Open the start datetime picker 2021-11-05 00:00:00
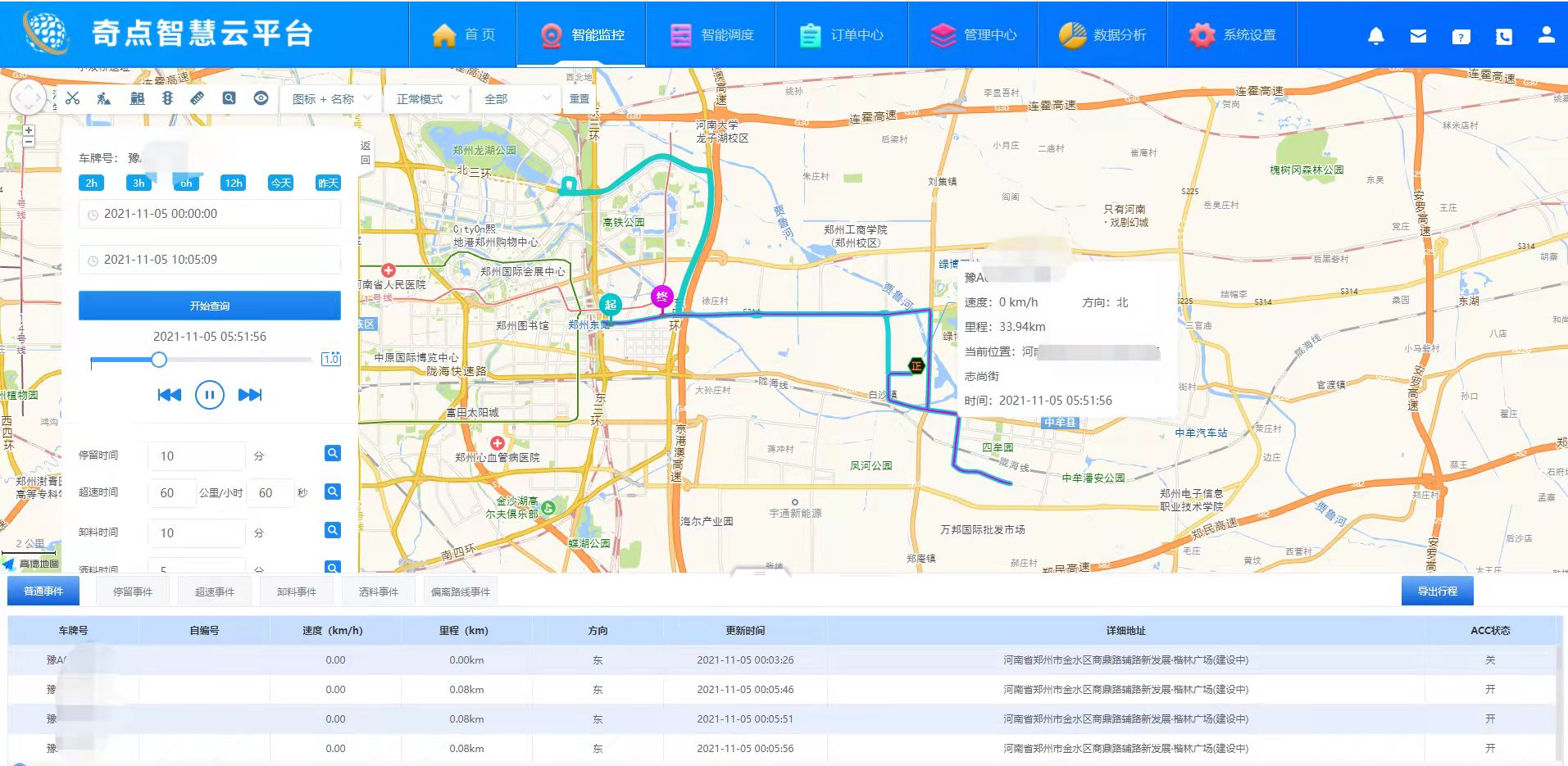 [x=210, y=214]
